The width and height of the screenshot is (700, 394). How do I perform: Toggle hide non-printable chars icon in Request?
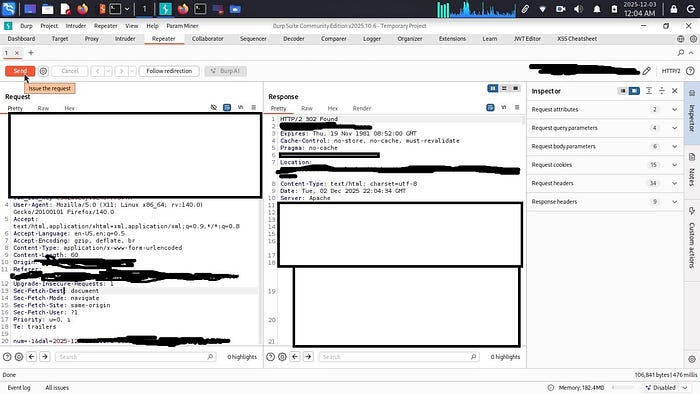(x=213, y=108)
